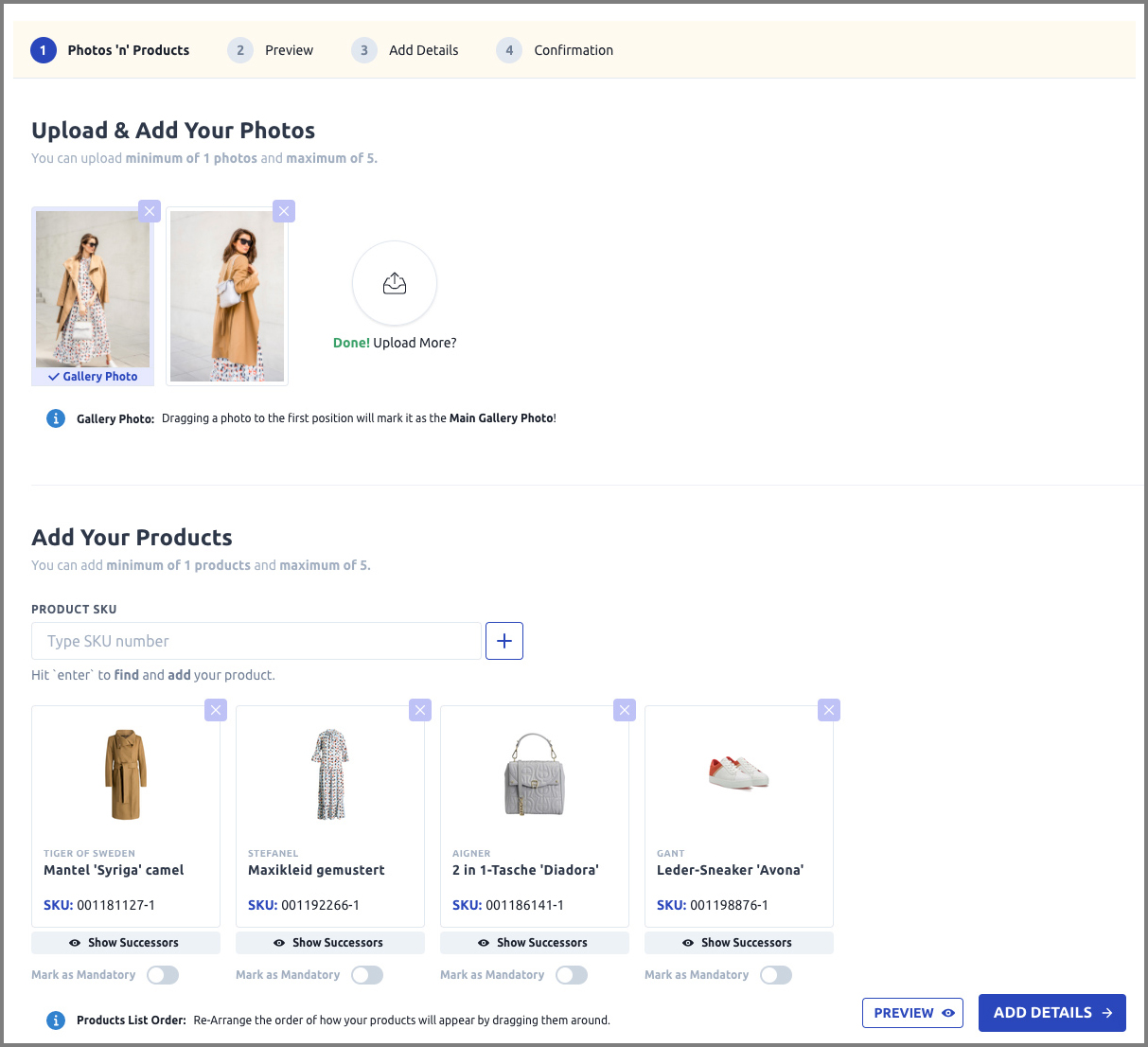Remove the first uploaded gallery photo

(150, 211)
